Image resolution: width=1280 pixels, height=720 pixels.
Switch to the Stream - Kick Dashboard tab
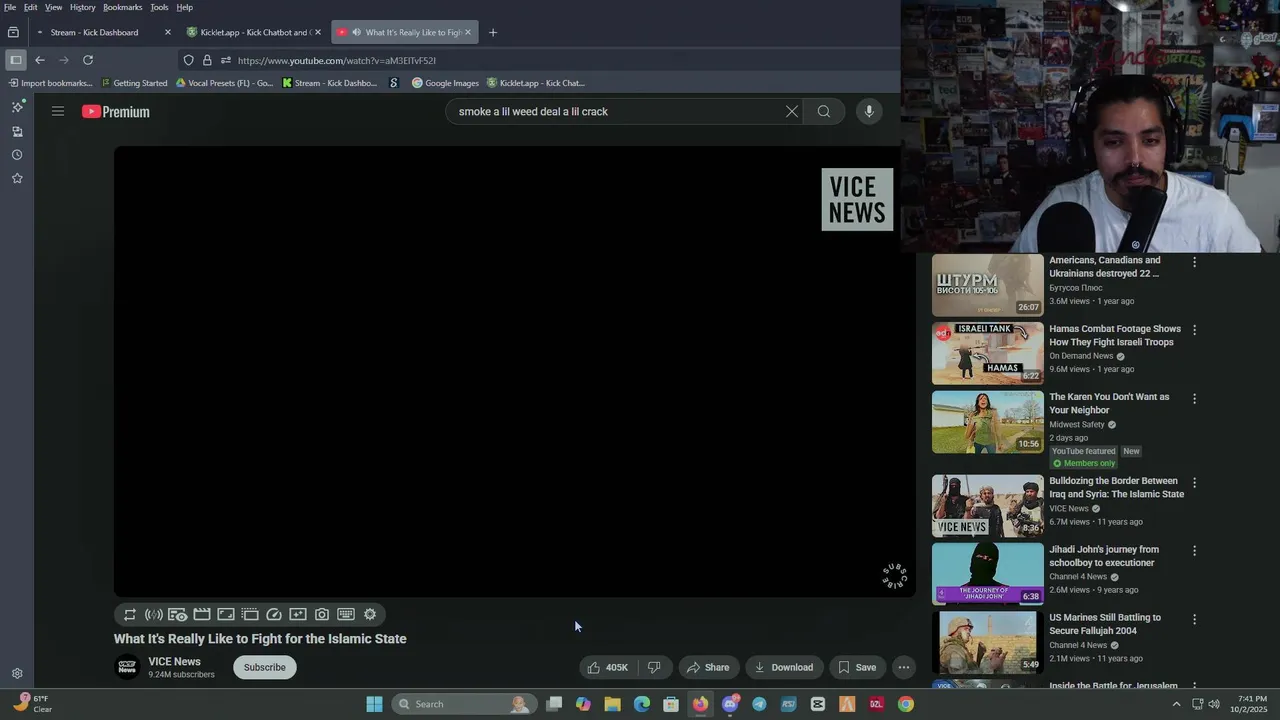[102, 32]
